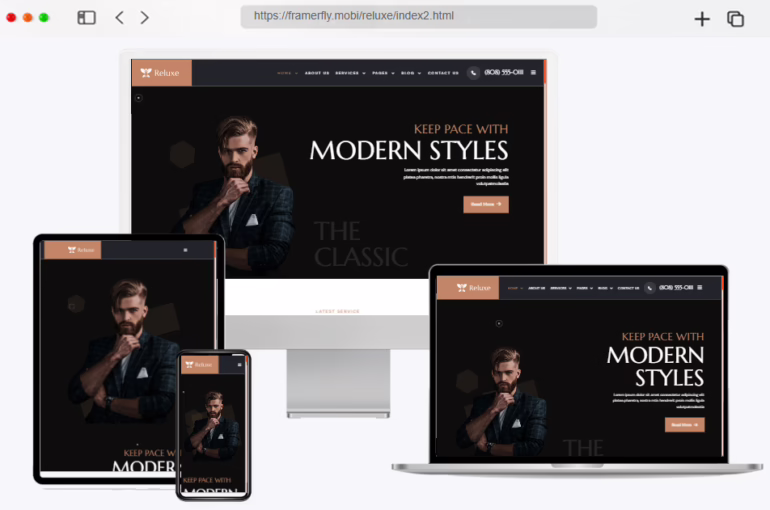This screenshot has width=770, height=510.
Task: Toggle the browser sidebar panel icon
Action: pos(86,18)
